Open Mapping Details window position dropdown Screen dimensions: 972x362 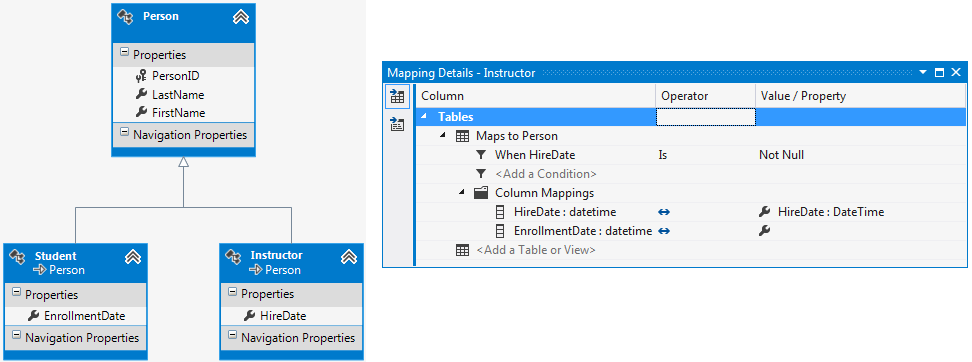tap(923, 73)
